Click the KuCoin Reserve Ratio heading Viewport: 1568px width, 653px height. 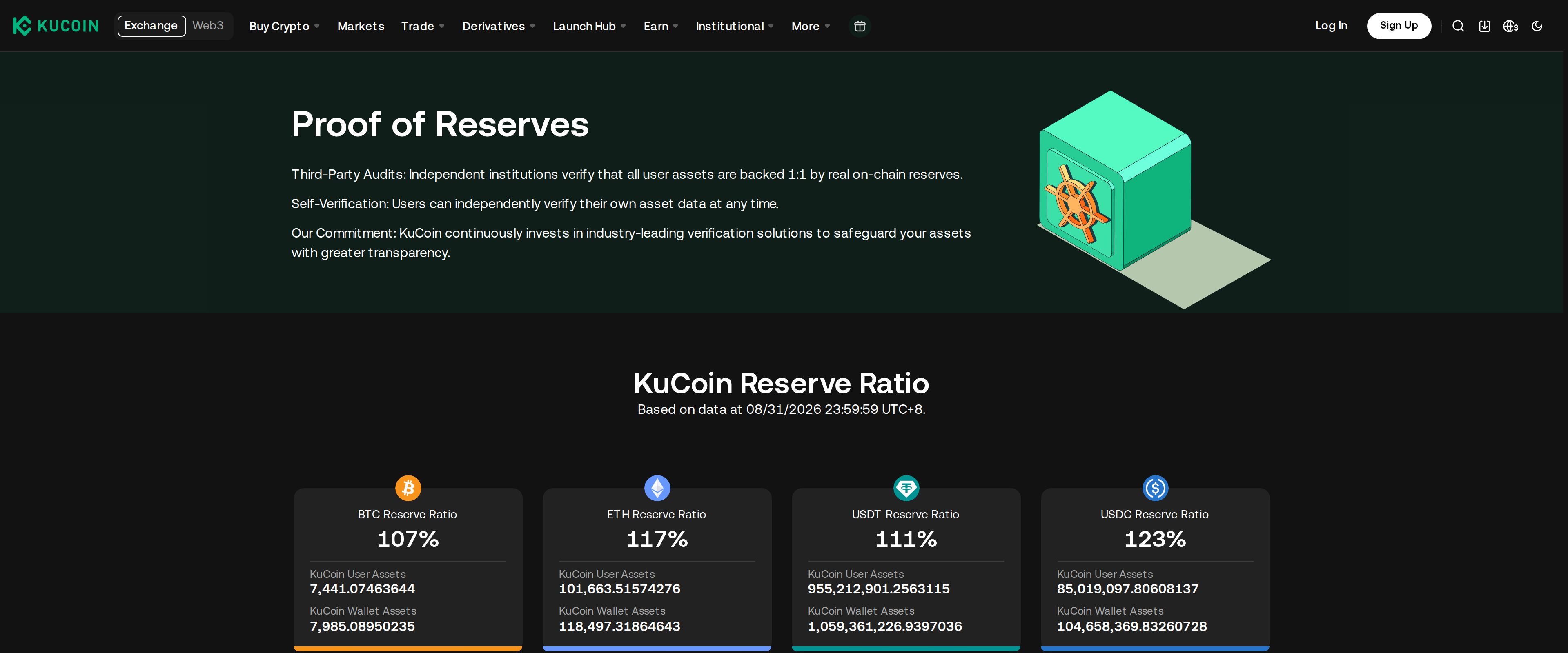[x=781, y=383]
